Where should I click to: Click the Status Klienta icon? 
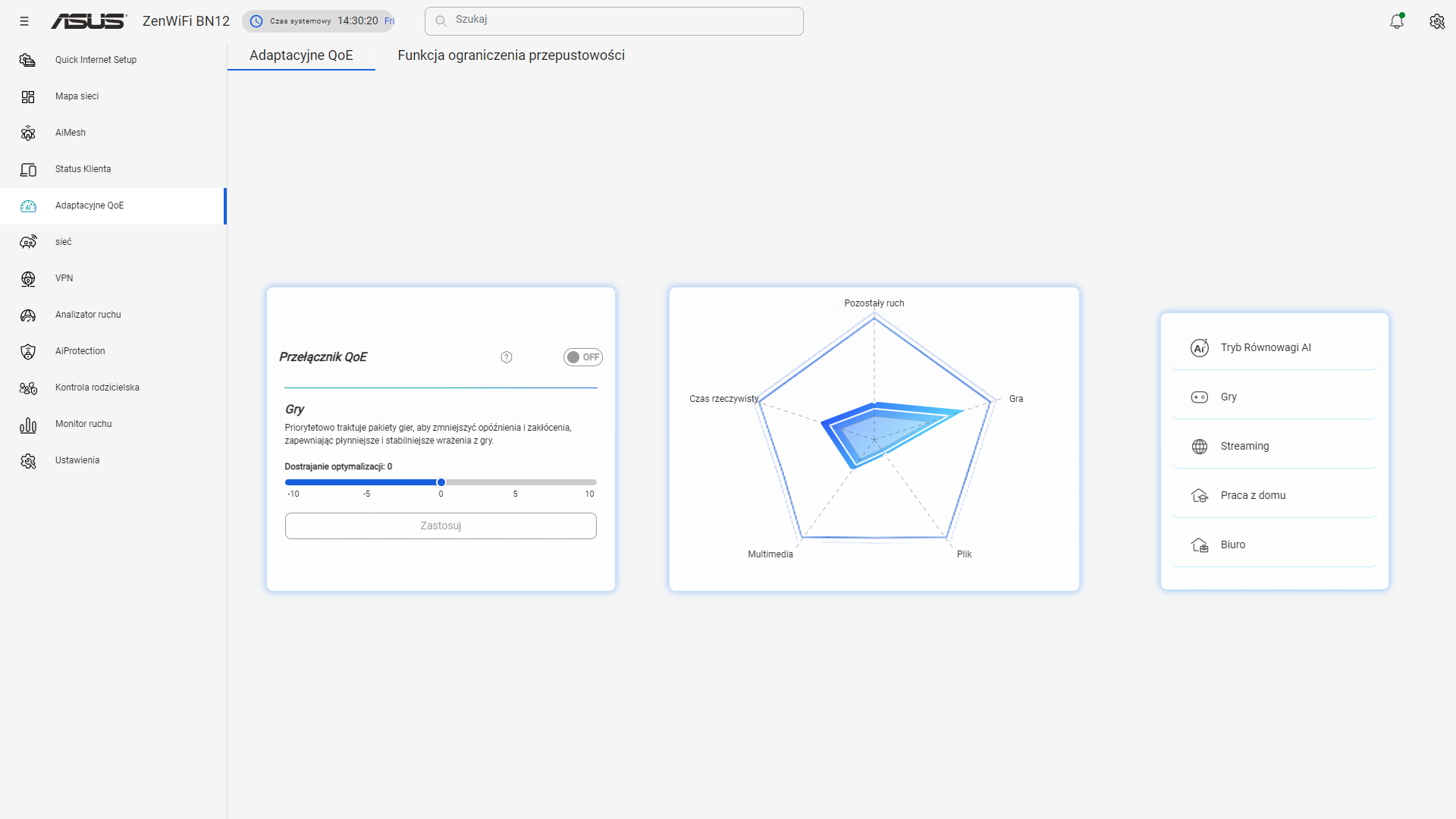(28, 169)
